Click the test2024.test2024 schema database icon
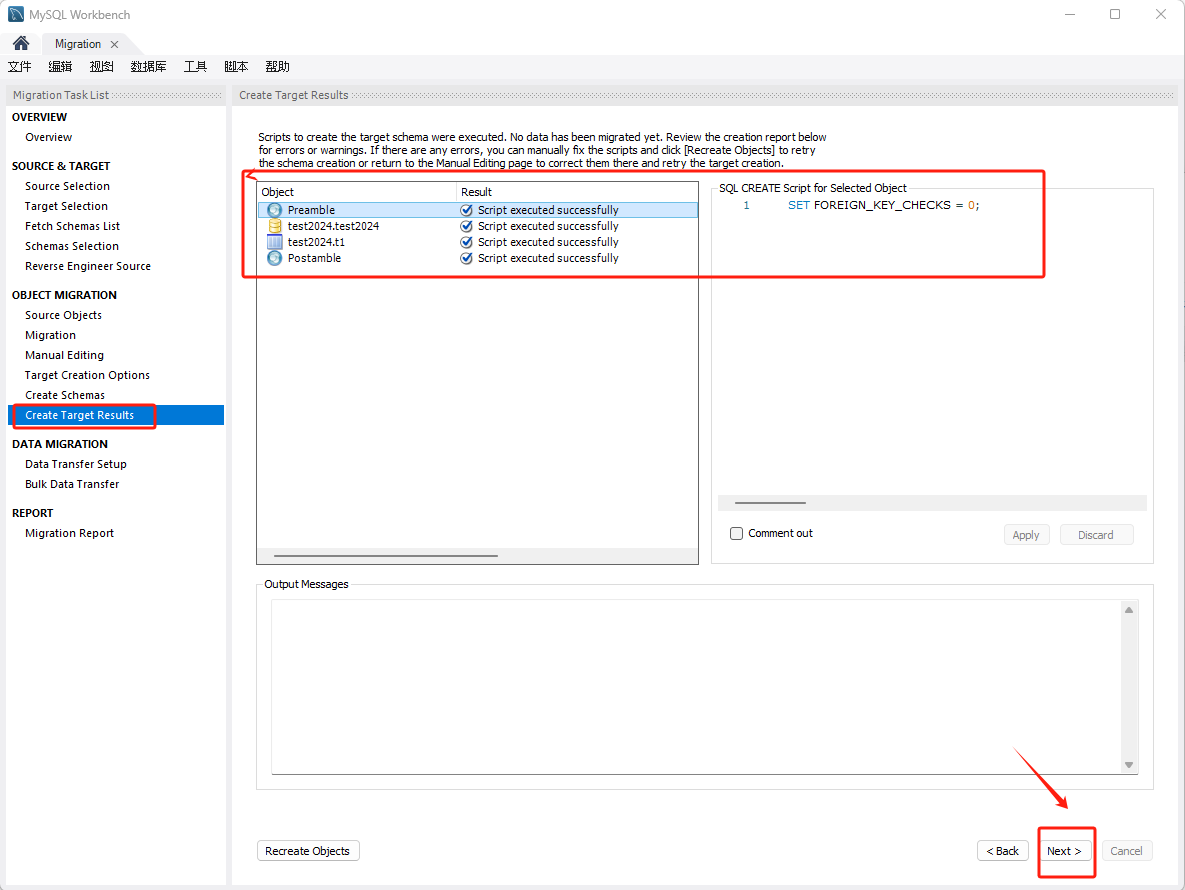Image resolution: width=1185 pixels, height=890 pixels. tap(275, 226)
